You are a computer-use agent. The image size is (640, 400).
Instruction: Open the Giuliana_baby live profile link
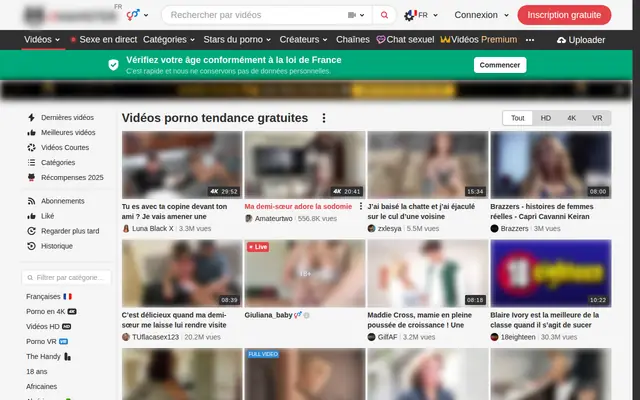pyautogui.click(x=269, y=315)
